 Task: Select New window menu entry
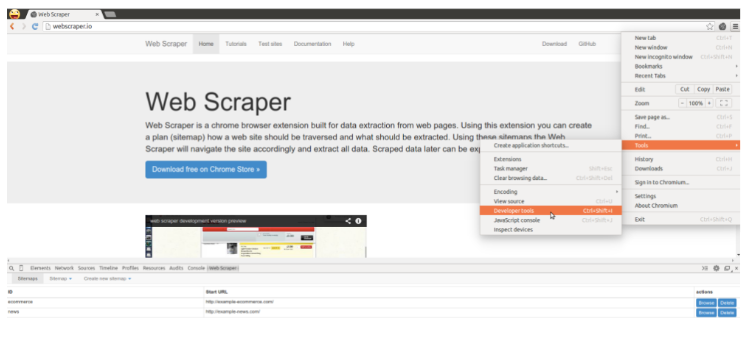coord(681,47)
